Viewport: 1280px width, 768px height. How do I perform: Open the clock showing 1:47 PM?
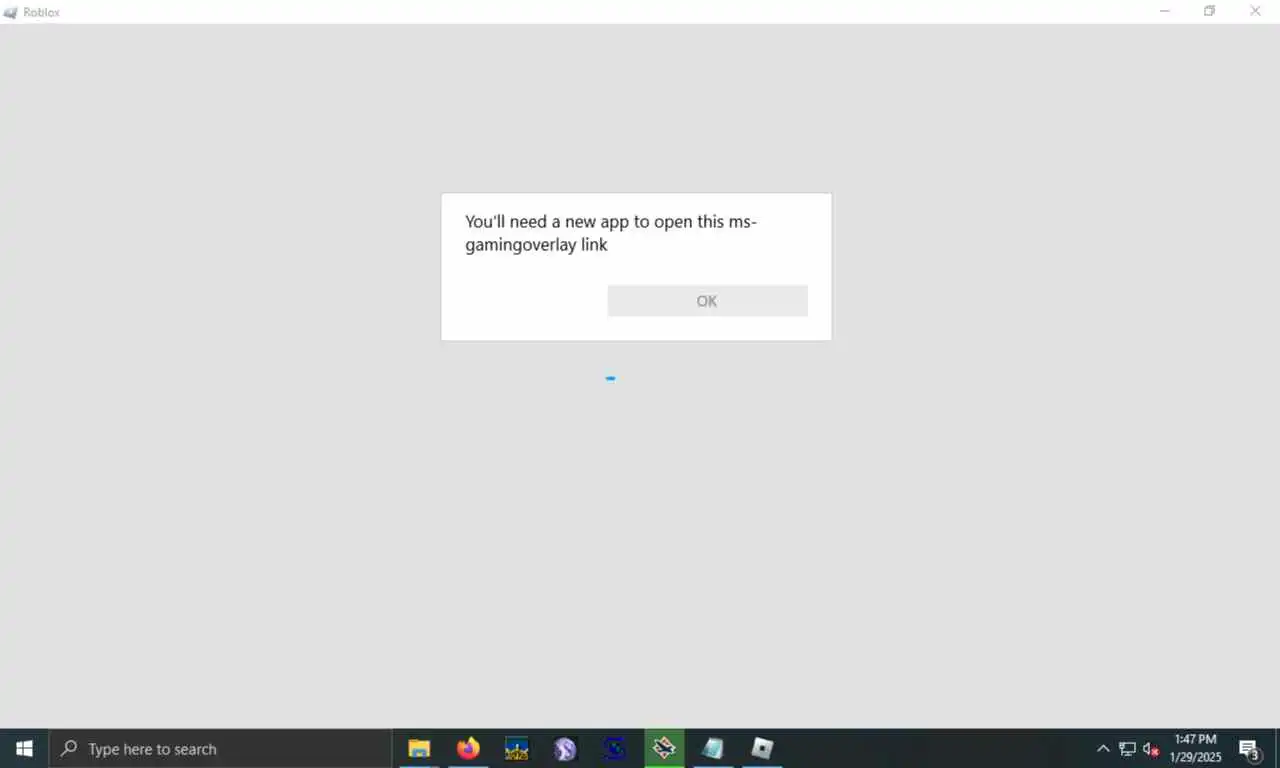[1195, 748]
